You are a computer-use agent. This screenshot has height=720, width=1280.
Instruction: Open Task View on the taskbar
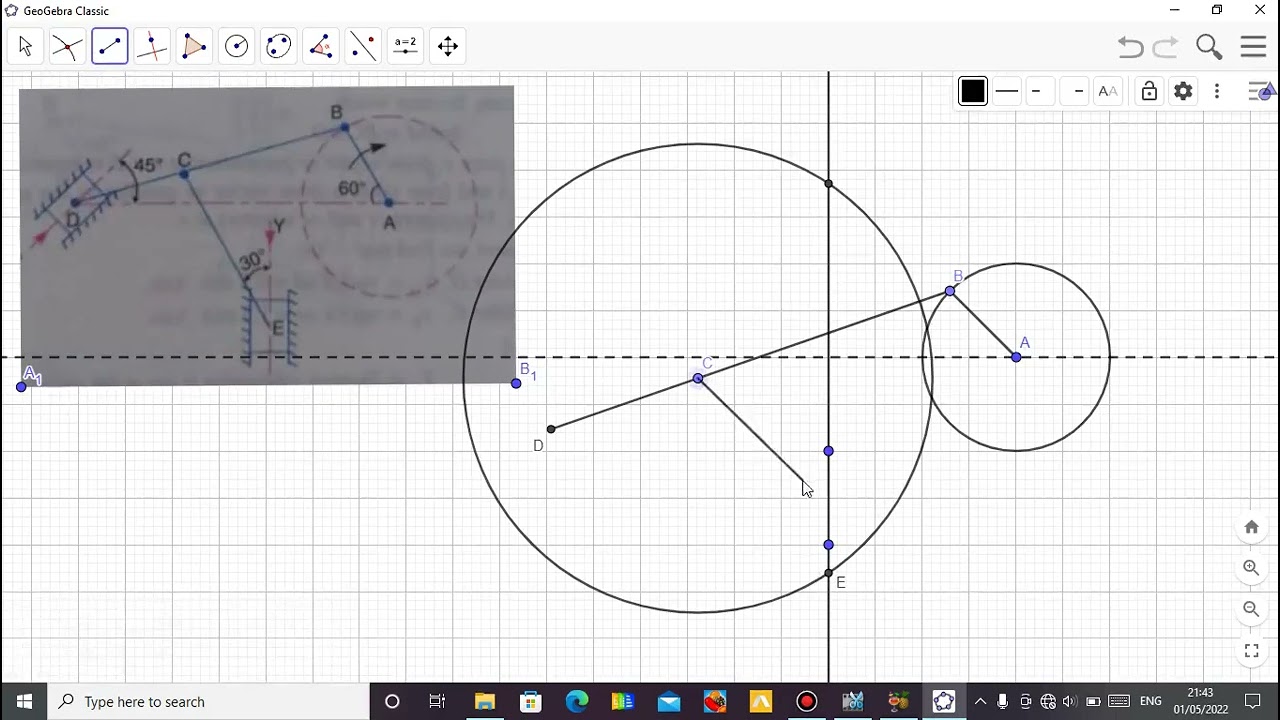click(x=437, y=701)
